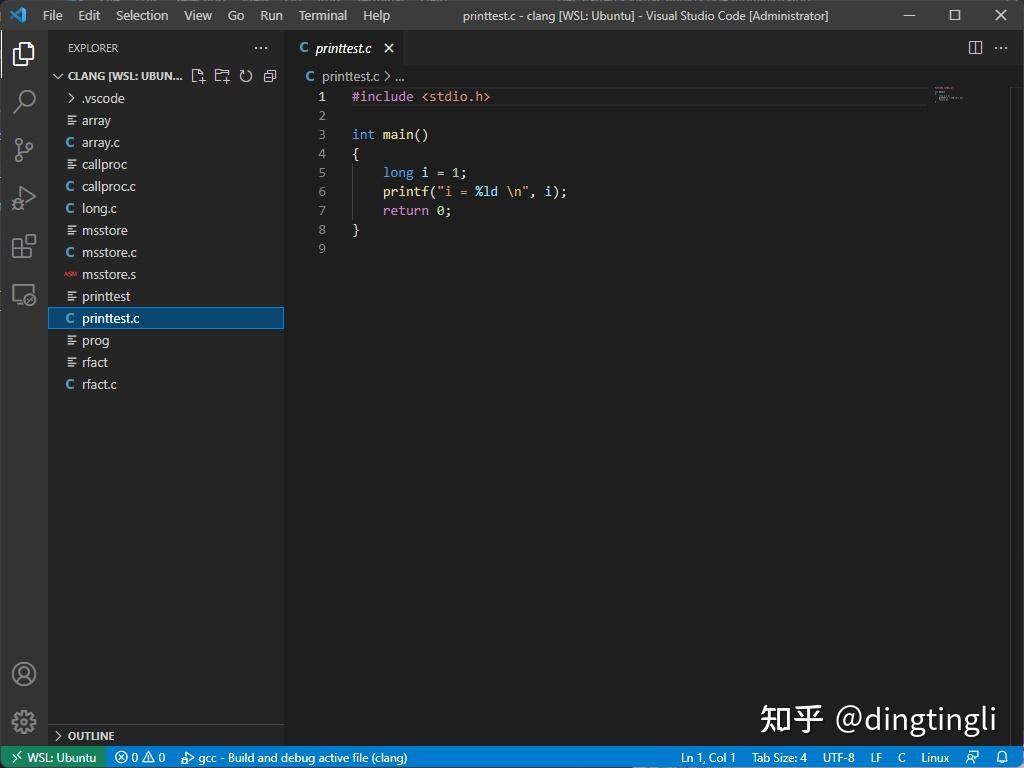The height and width of the screenshot is (768, 1024).
Task: Click the WSL: Ubuntu remote indicator
Action: point(54,758)
